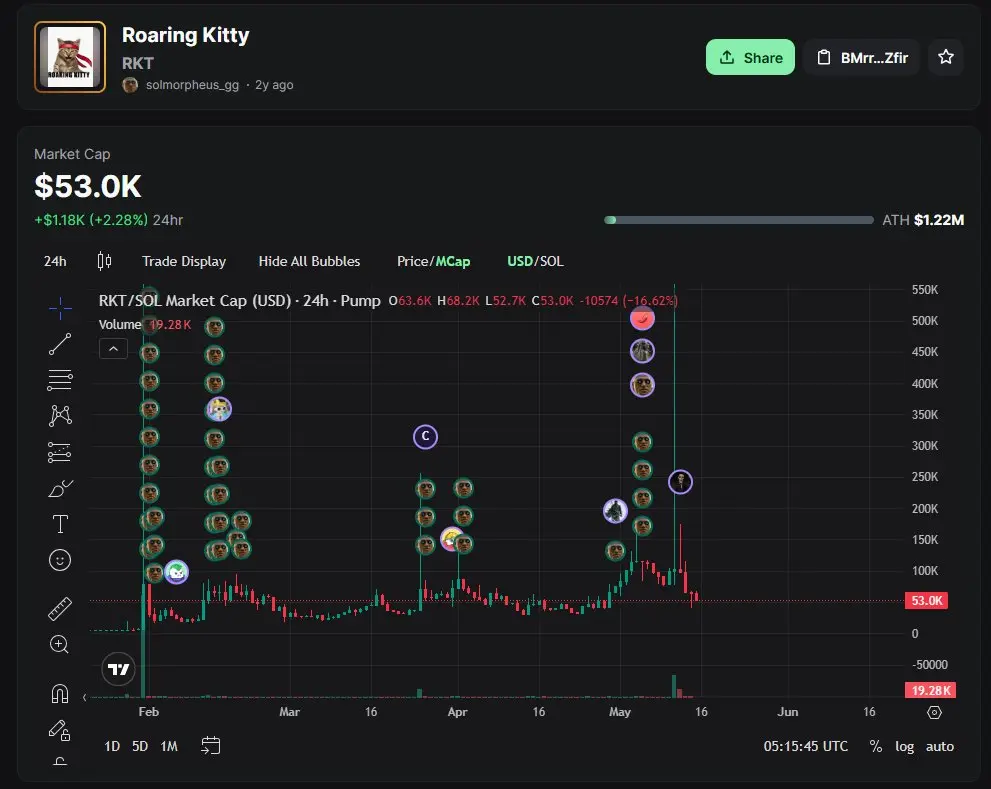Open the 24h interval dropdown

point(55,261)
